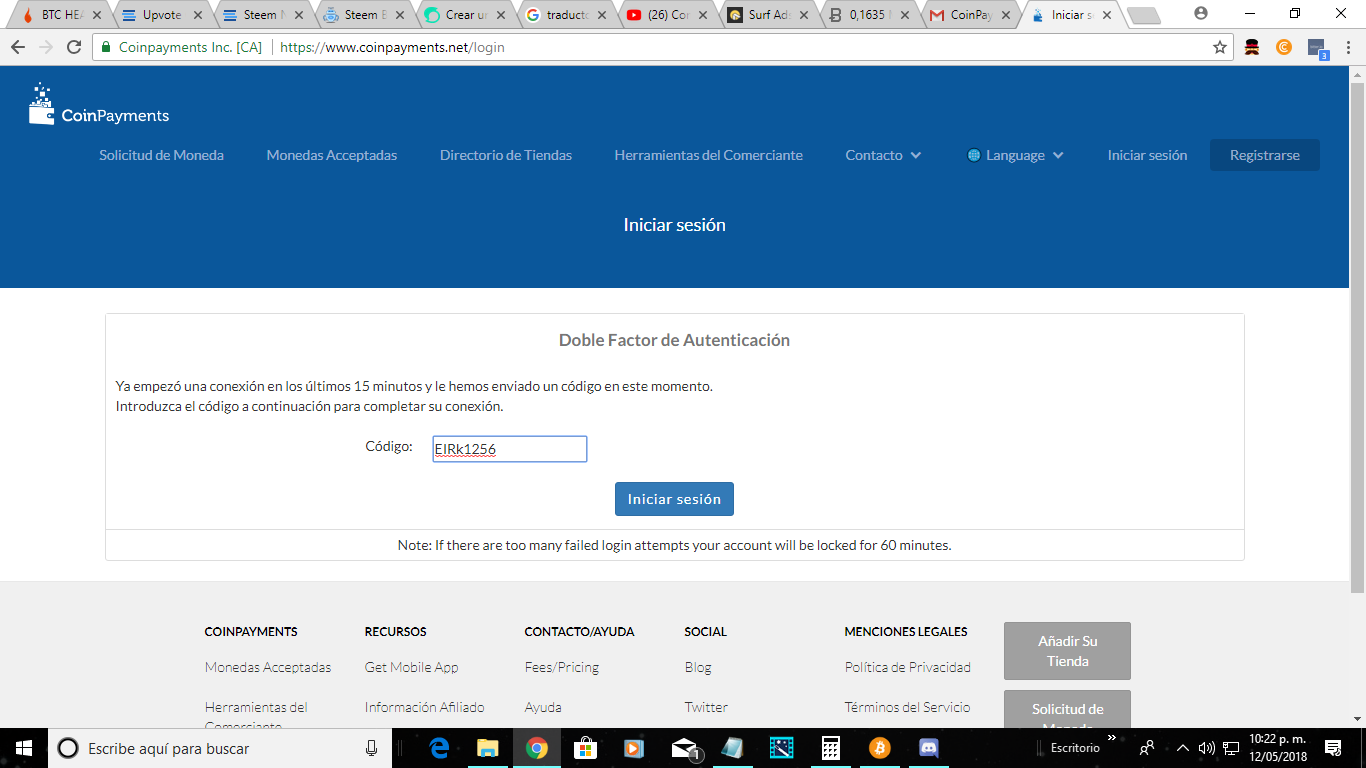Screen dimensions: 1366x768
Task: Go to Directorio de Tiendas
Action: coord(506,155)
